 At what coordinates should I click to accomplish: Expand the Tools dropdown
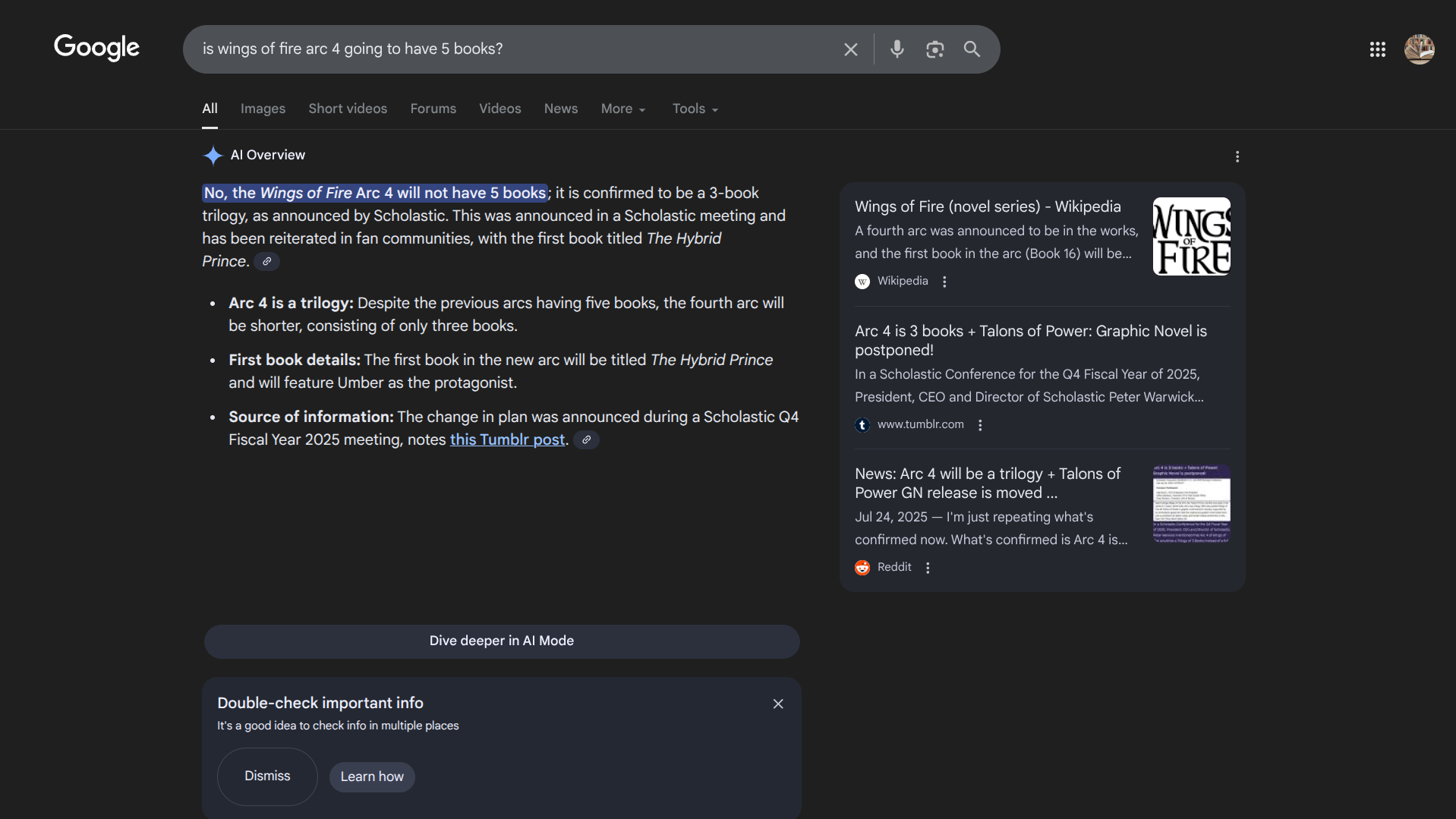click(695, 109)
